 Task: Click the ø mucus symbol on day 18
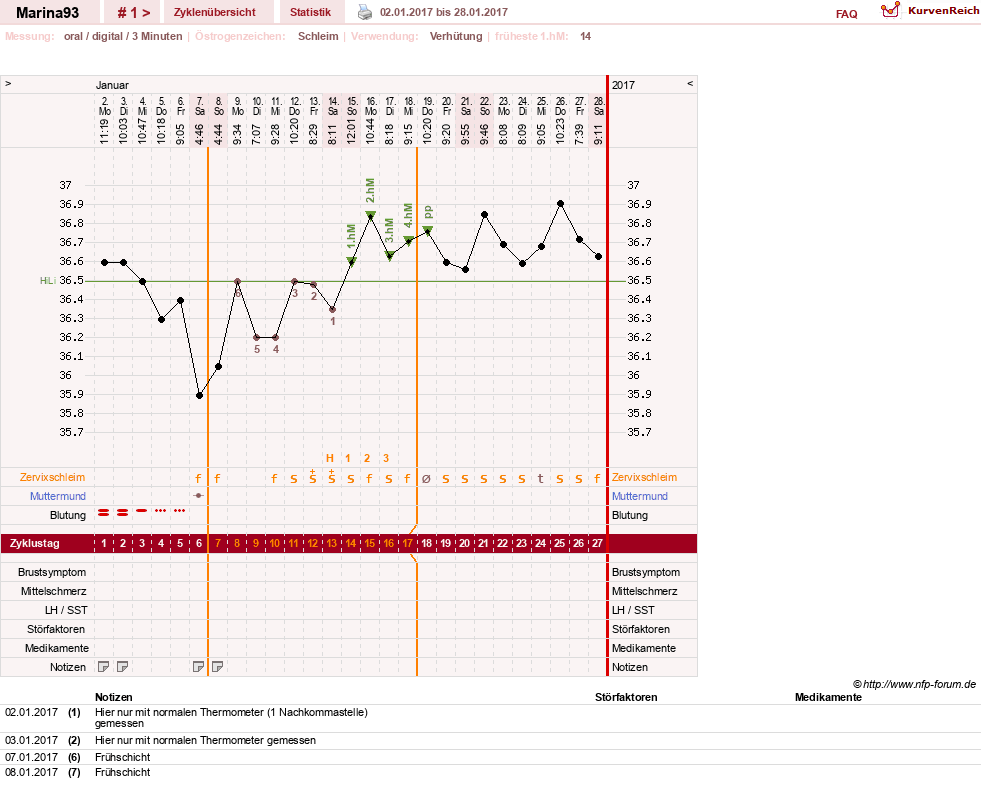click(x=426, y=478)
